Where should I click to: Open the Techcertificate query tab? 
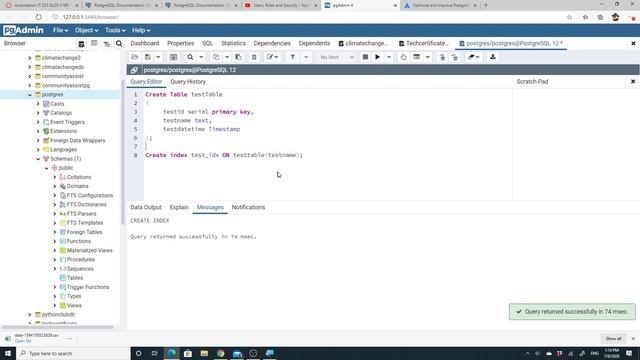pyautogui.click(x=423, y=43)
